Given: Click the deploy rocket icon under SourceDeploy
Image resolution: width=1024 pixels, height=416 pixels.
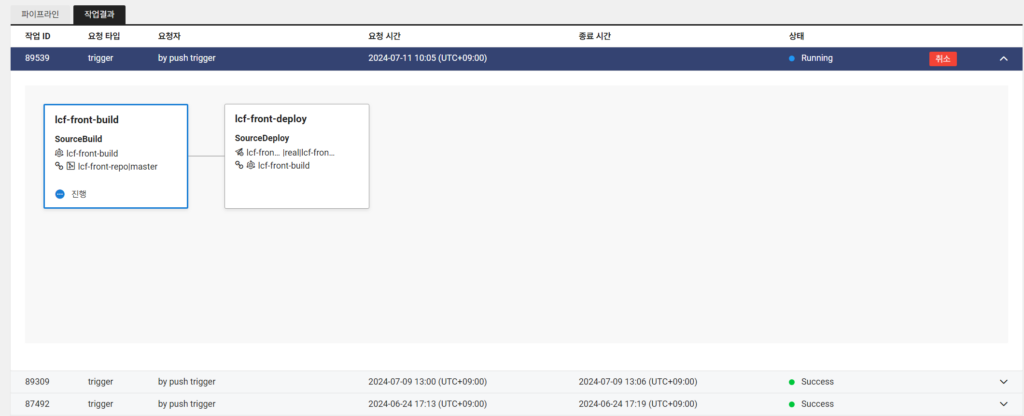Looking at the screenshot, I should pos(239,153).
